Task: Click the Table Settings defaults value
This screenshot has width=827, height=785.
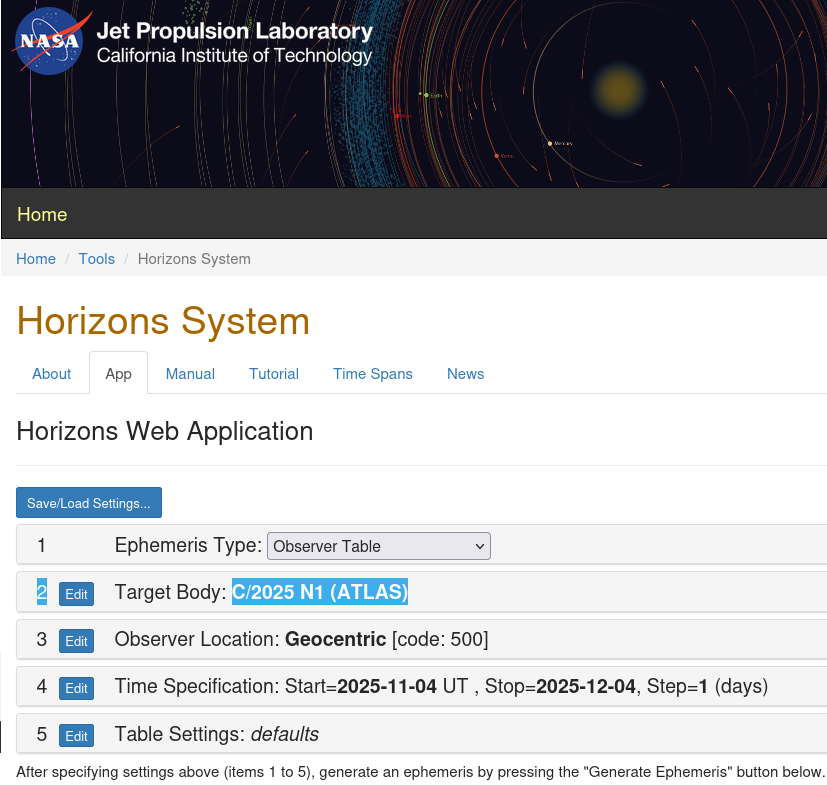Action: point(285,734)
